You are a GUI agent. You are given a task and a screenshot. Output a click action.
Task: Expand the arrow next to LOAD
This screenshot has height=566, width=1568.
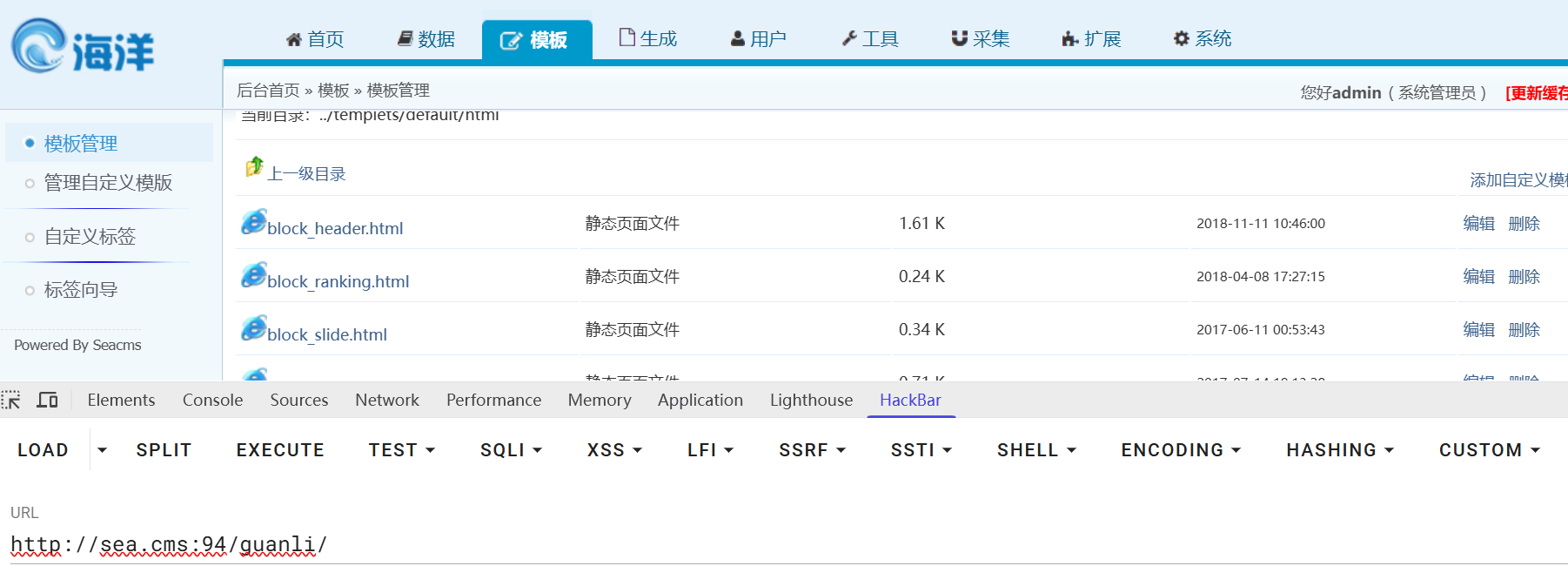click(x=102, y=450)
